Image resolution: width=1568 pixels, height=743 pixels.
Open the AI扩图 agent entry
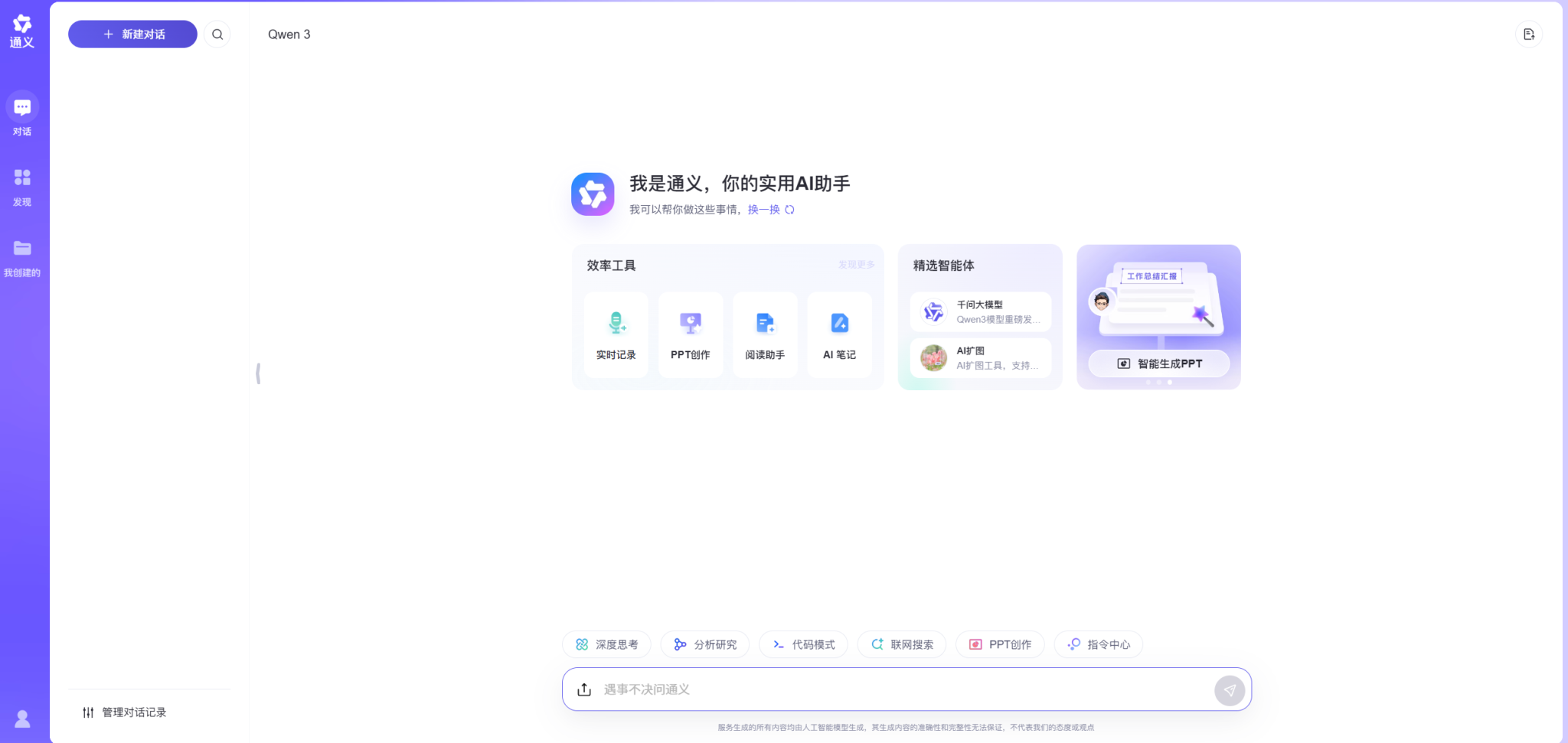click(x=981, y=358)
